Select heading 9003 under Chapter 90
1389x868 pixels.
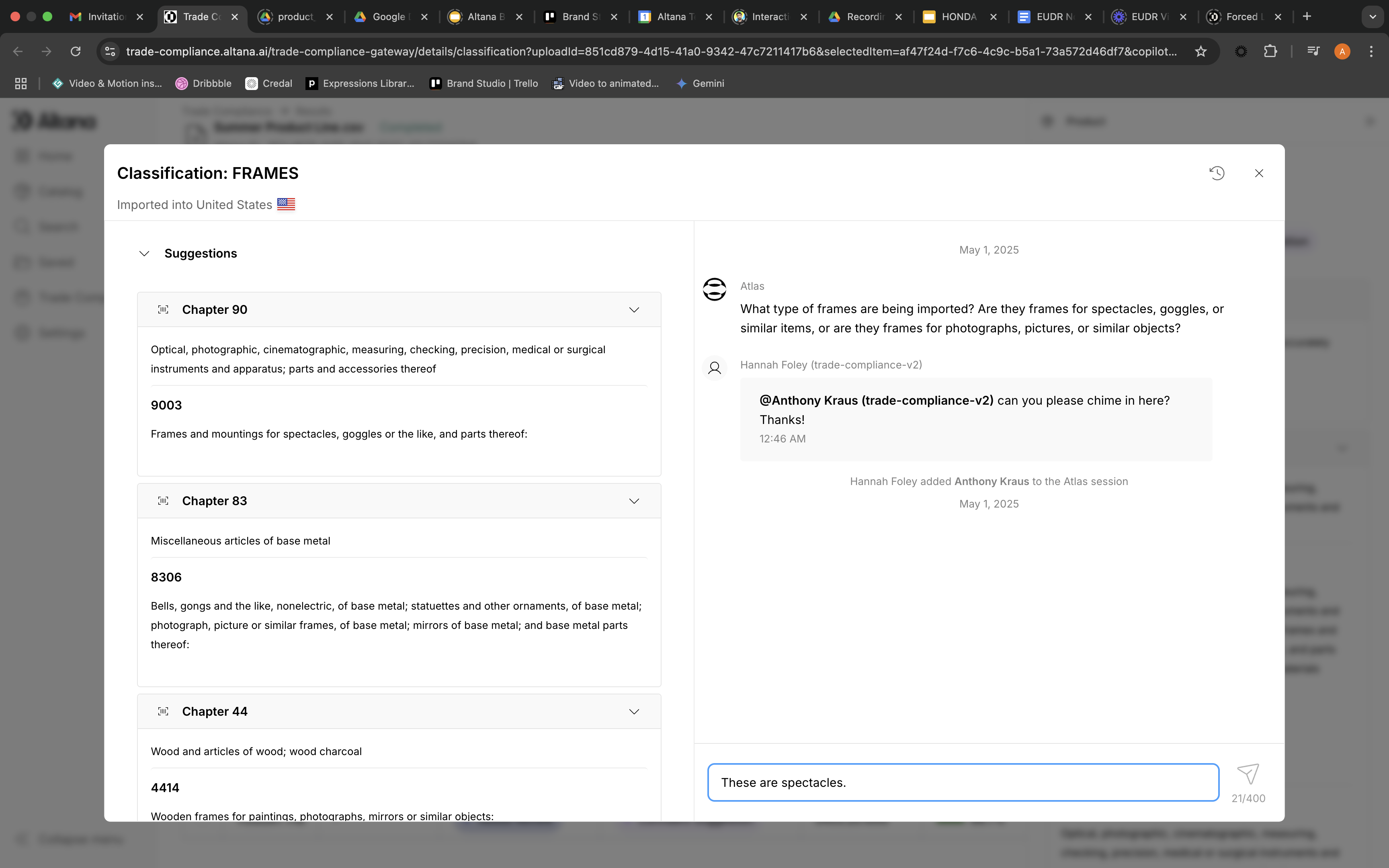tap(166, 405)
